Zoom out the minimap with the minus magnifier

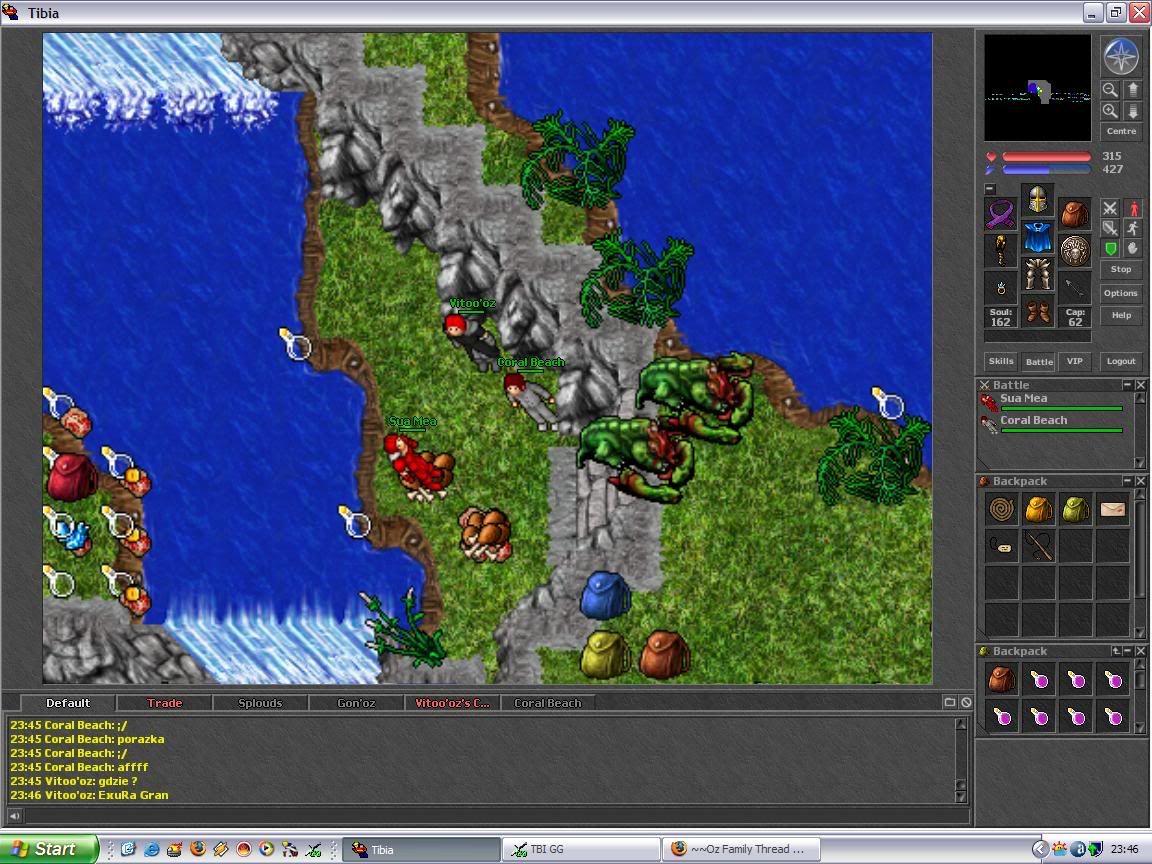pos(1110,90)
